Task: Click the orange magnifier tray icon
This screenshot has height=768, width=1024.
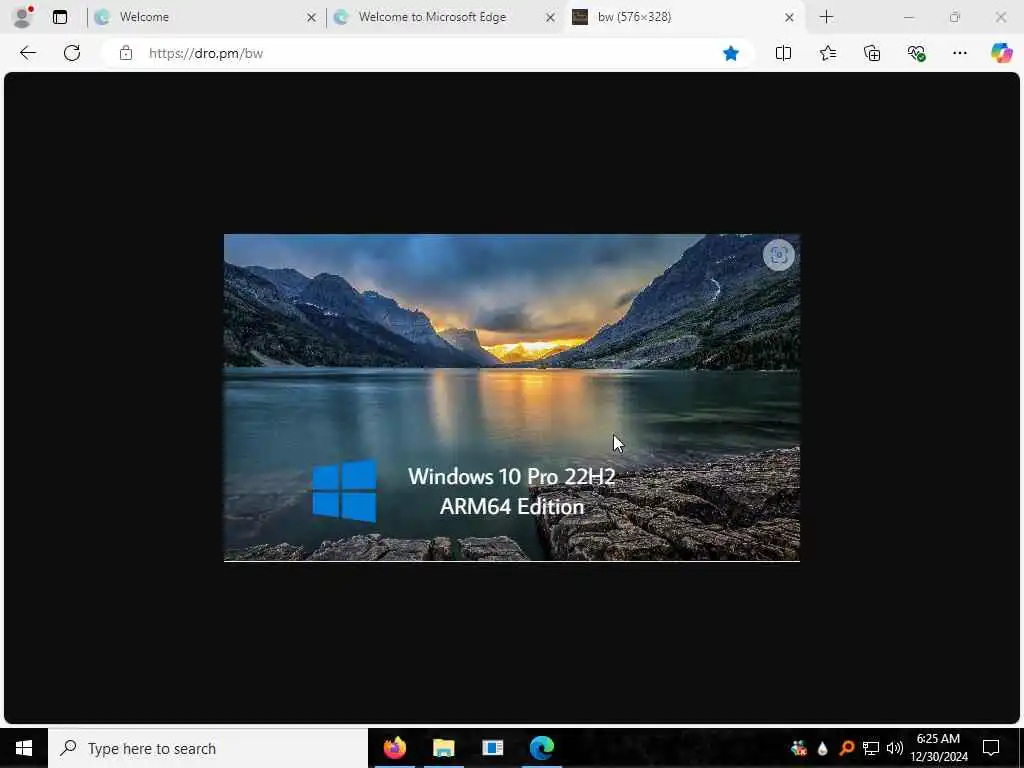Action: (x=847, y=748)
